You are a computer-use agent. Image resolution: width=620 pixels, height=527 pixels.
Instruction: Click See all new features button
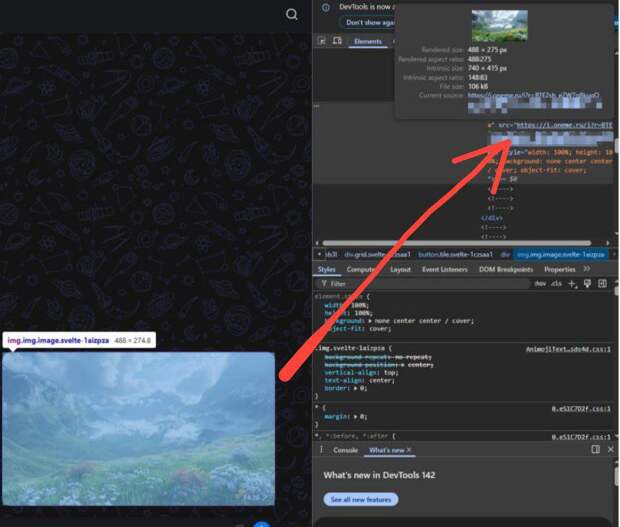click(x=360, y=499)
